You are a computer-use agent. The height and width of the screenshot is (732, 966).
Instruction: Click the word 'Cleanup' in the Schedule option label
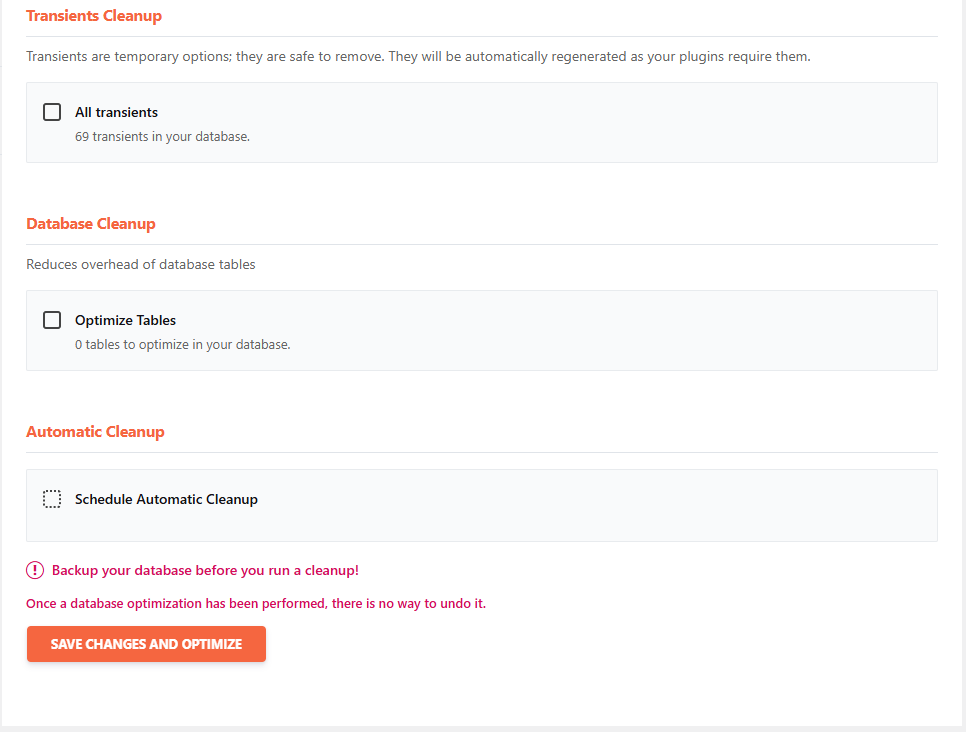(x=232, y=499)
